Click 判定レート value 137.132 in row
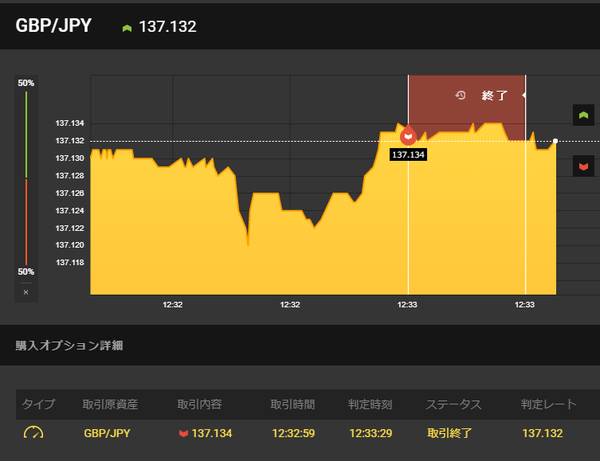 [x=543, y=433]
